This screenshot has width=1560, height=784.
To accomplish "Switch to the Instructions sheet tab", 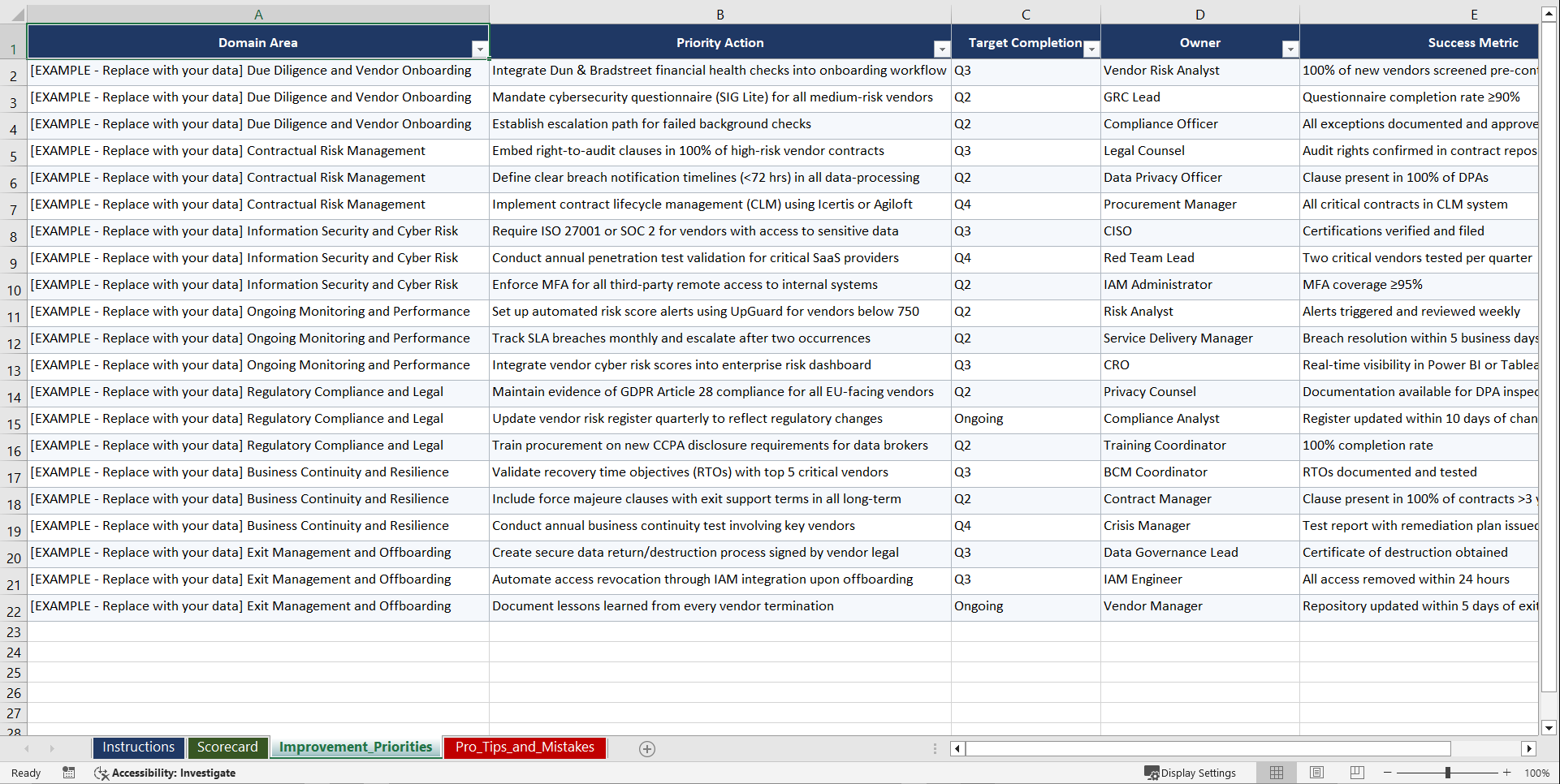I will pyautogui.click(x=138, y=747).
